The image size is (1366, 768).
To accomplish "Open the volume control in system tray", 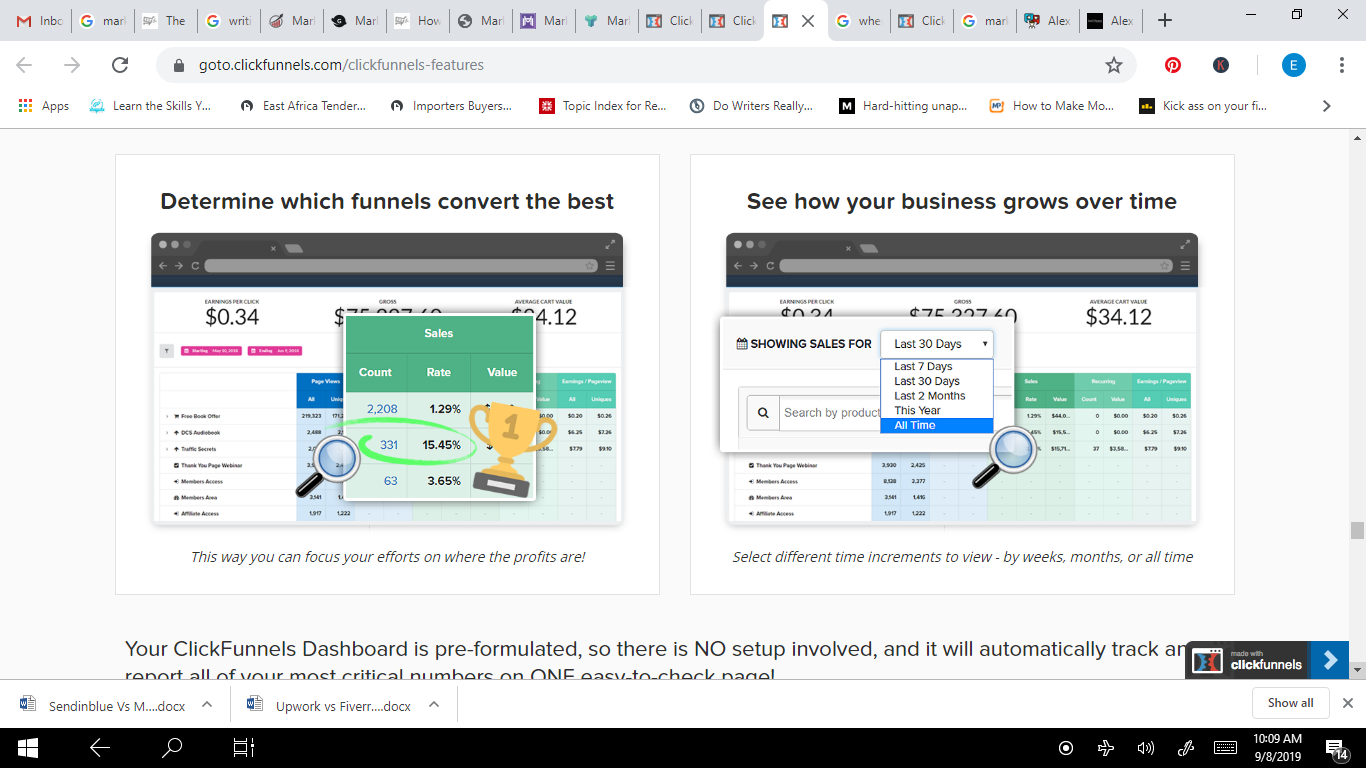I will pyautogui.click(x=1146, y=747).
